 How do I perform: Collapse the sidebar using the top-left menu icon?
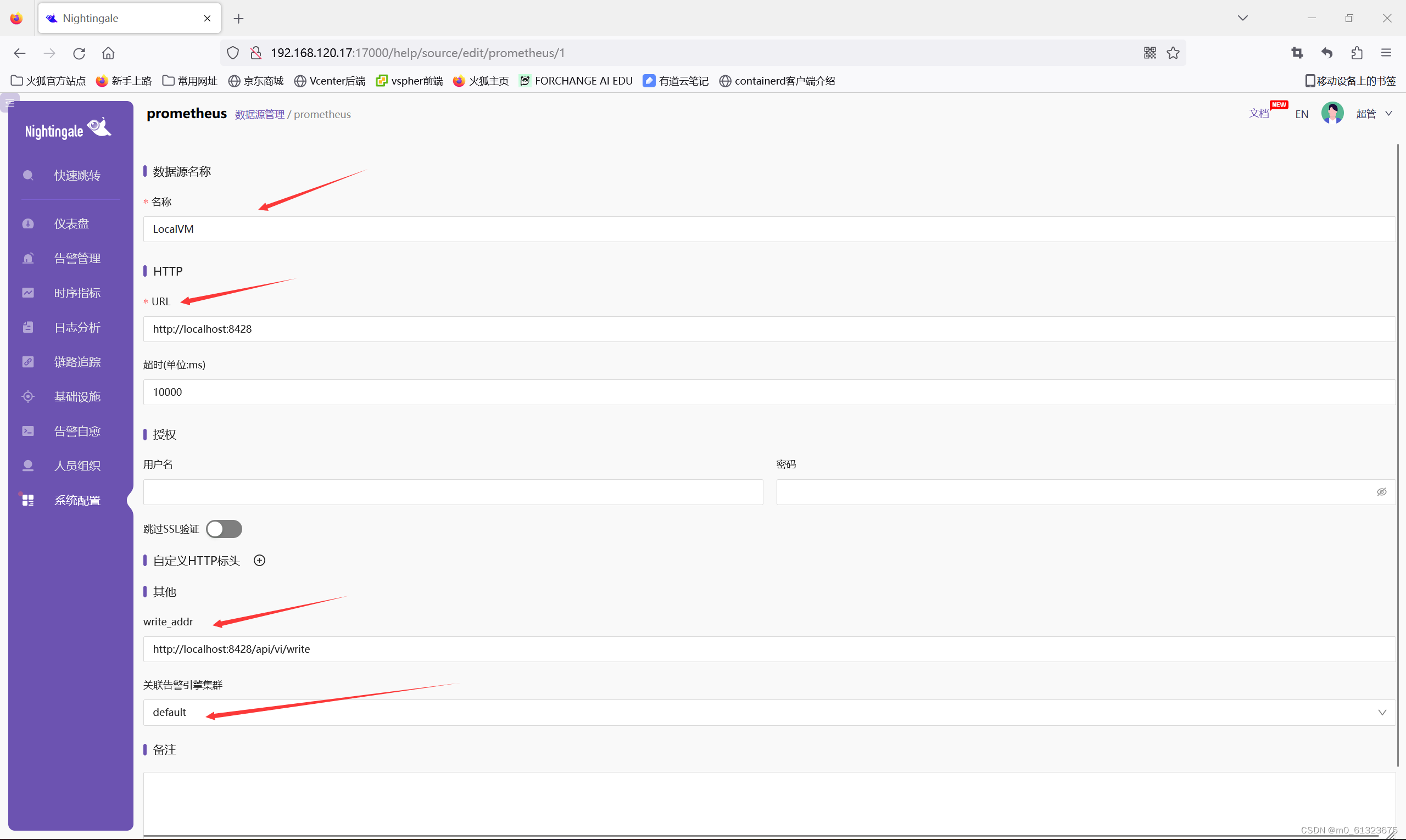coord(10,103)
